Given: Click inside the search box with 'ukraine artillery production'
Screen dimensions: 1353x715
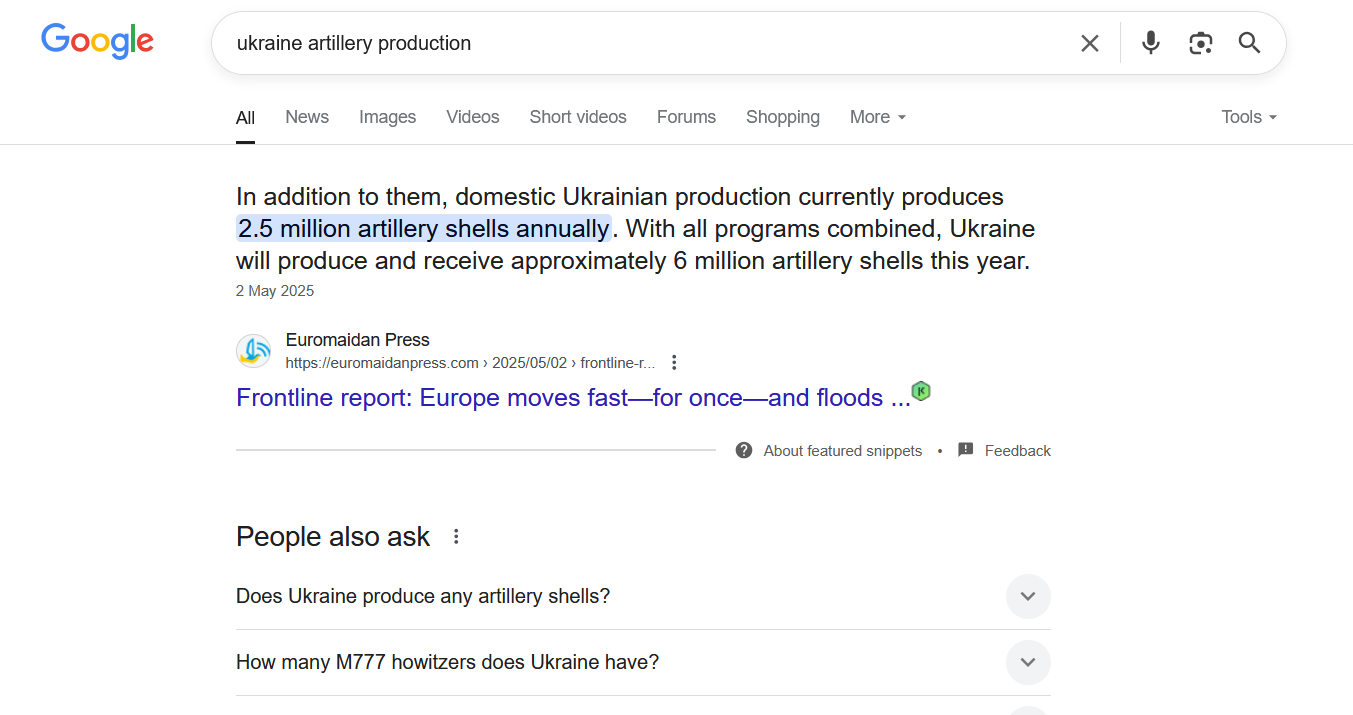Looking at the screenshot, I should 645,43.
